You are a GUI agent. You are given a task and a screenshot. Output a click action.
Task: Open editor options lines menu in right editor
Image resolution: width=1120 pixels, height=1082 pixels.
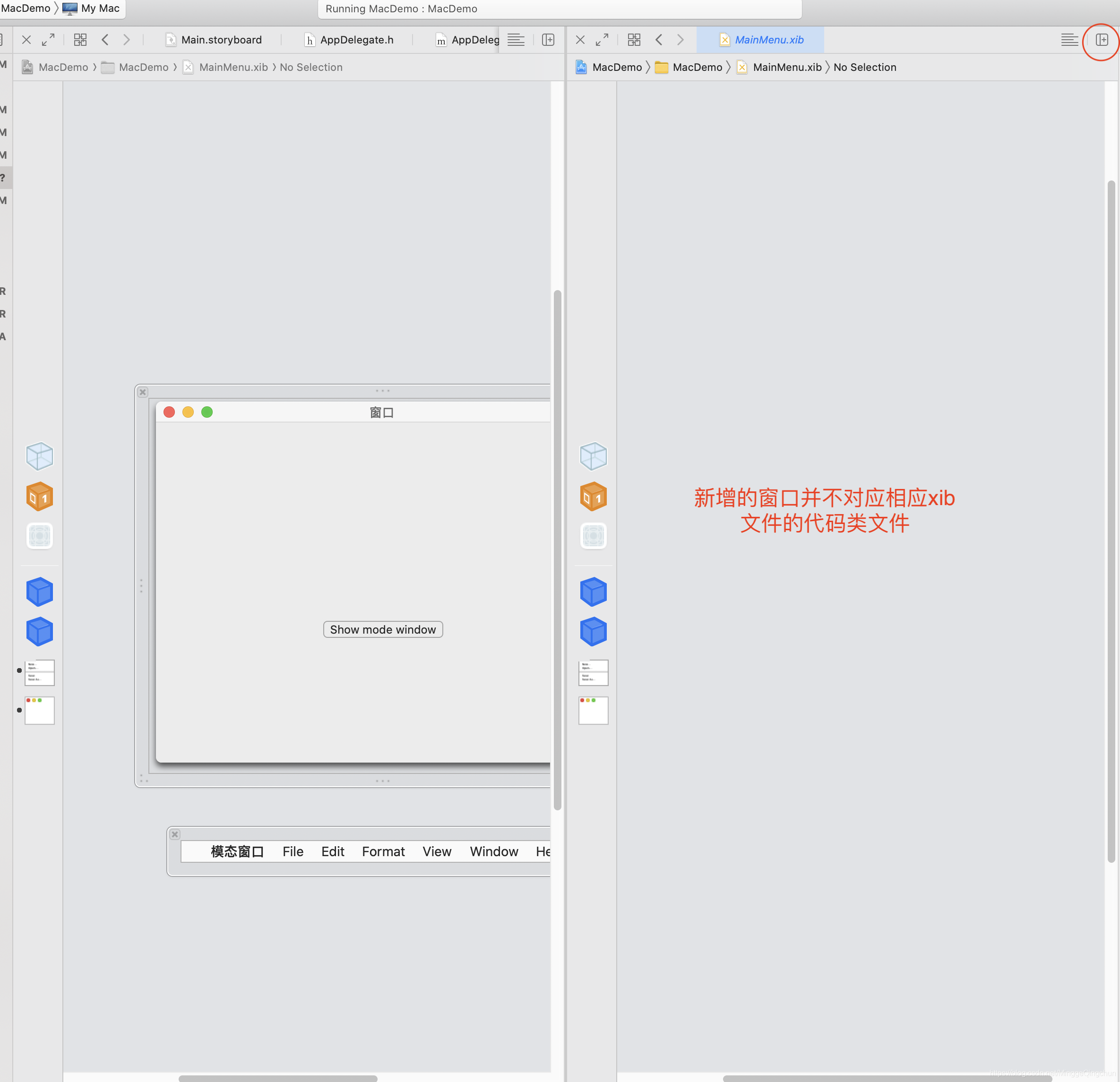[x=1068, y=40]
